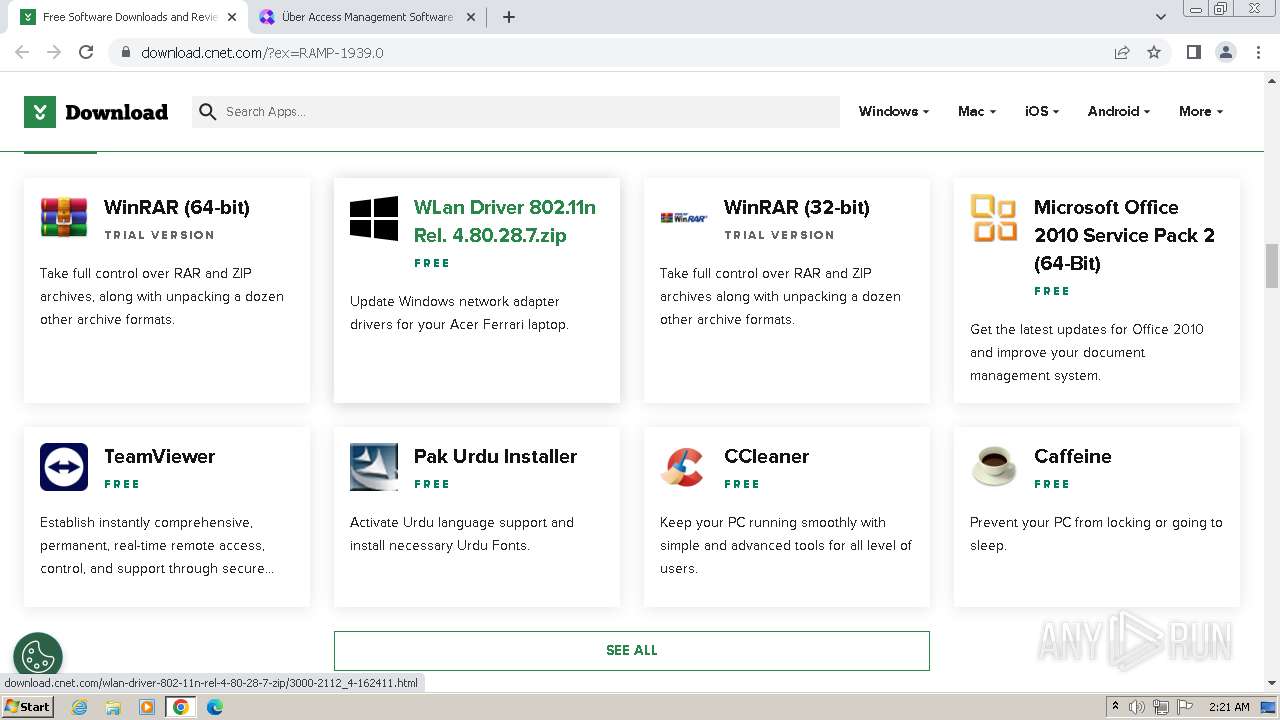Click the search magnifier icon
This screenshot has width=1280, height=720.
point(208,112)
